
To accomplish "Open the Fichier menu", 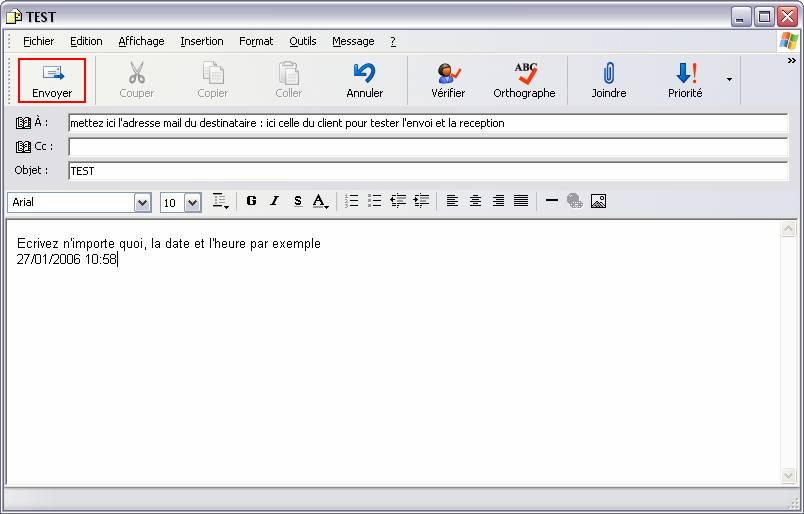I will point(38,41).
